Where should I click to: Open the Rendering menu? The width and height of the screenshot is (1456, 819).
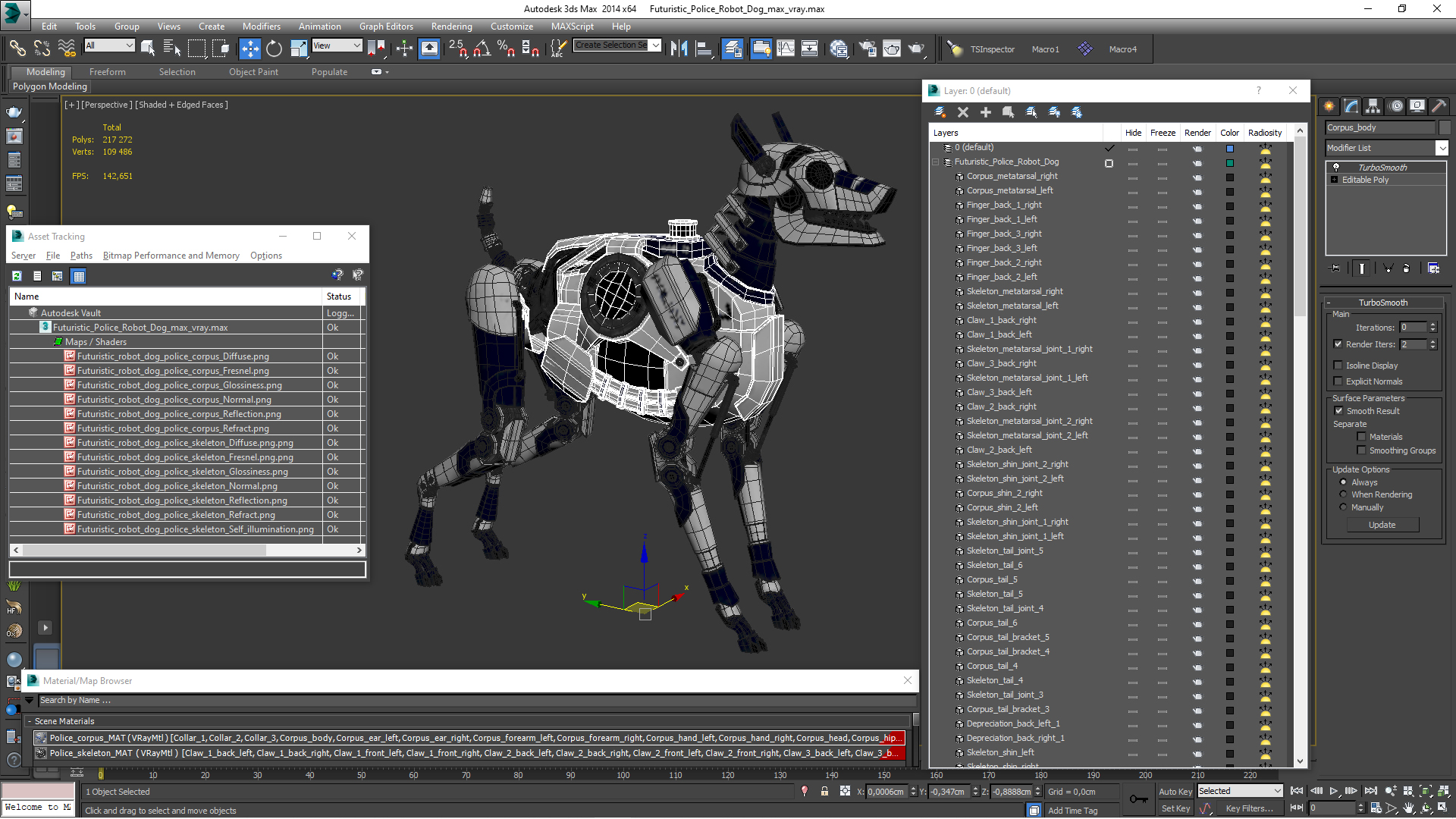point(452,27)
